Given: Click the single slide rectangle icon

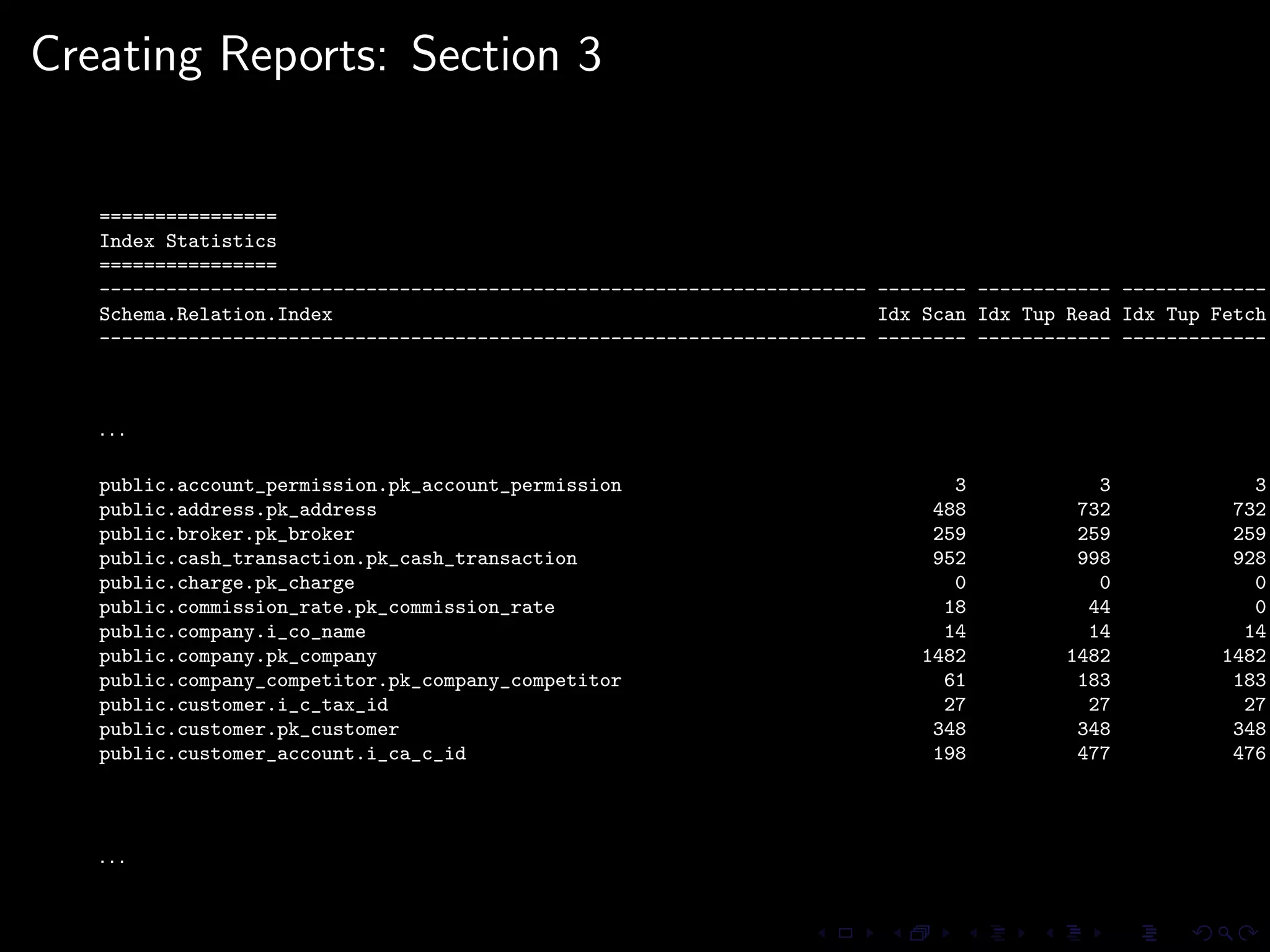Looking at the screenshot, I should [x=845, y=933].
